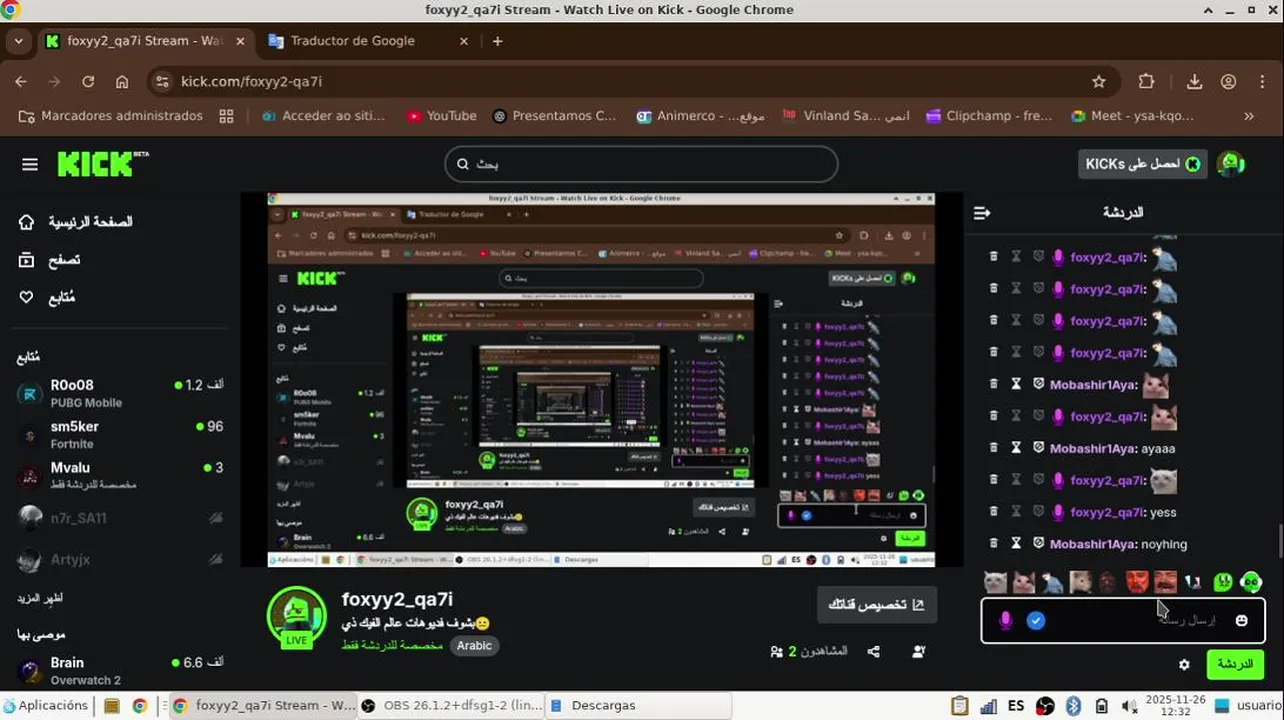This screenshot has width=1284, height=720.
Task: Open the emoji picker in chat input
Action: click(x=1241, y=620)
